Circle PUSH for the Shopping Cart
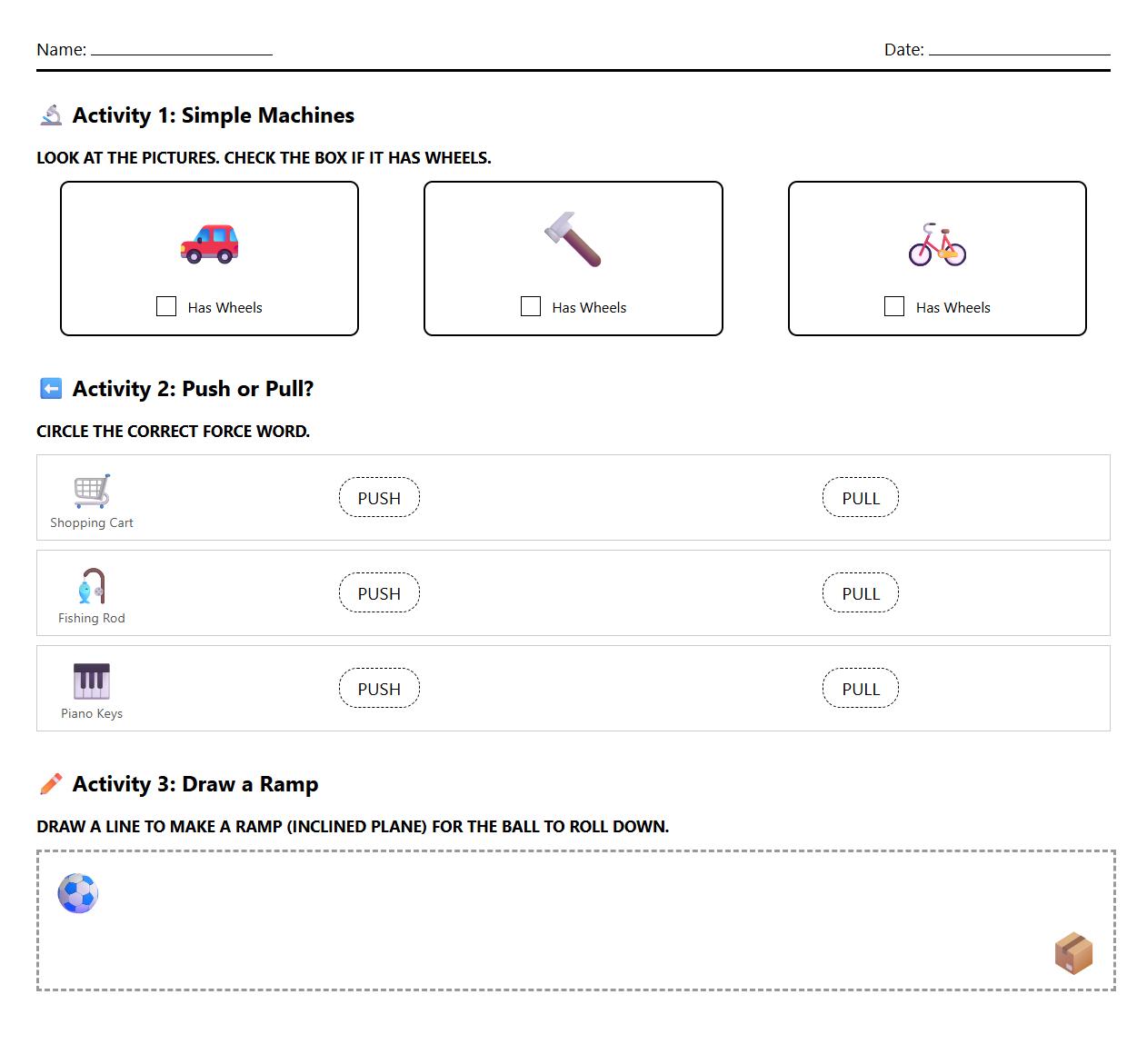 [379, 497]
